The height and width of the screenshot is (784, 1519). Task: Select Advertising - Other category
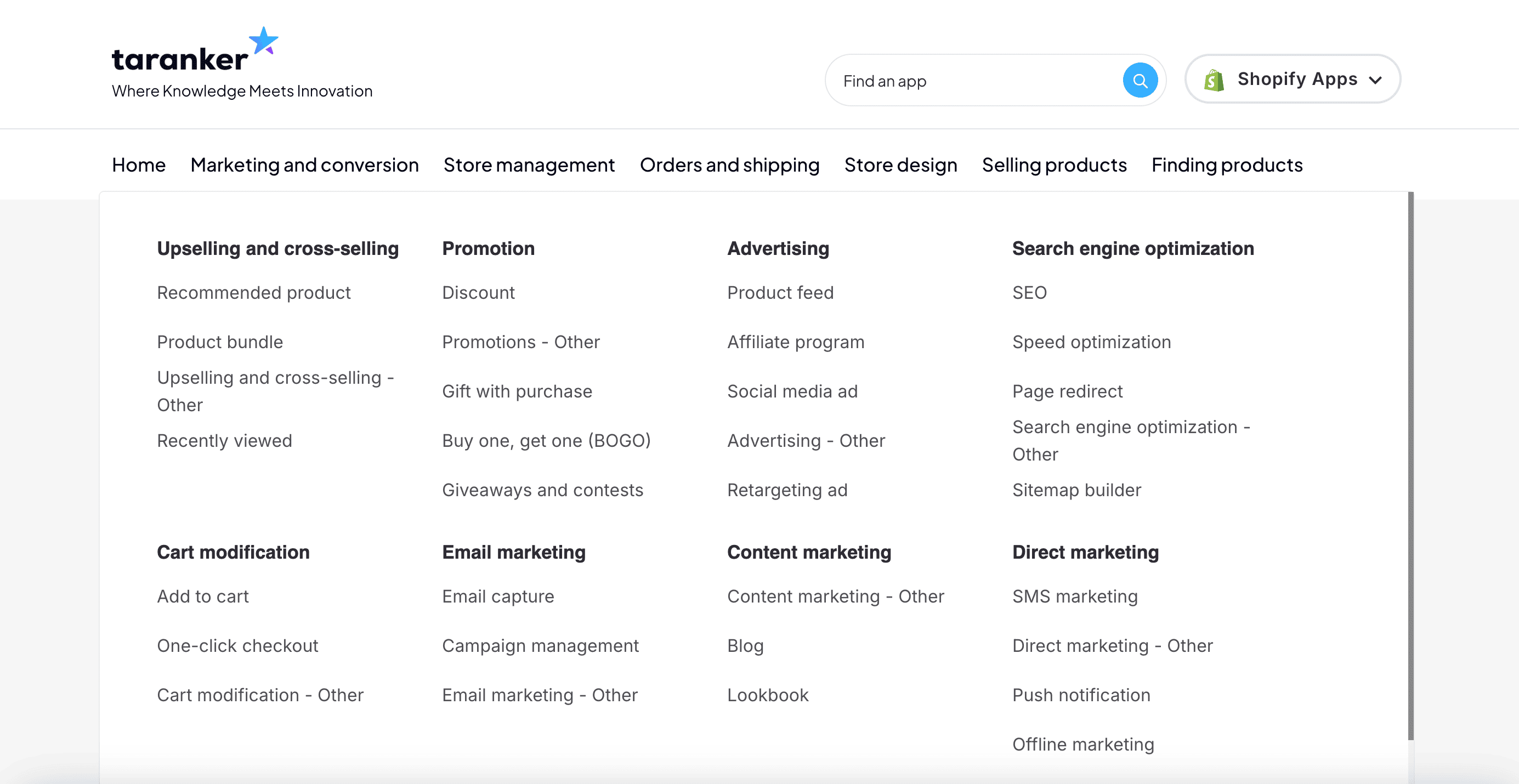point(806,441)
